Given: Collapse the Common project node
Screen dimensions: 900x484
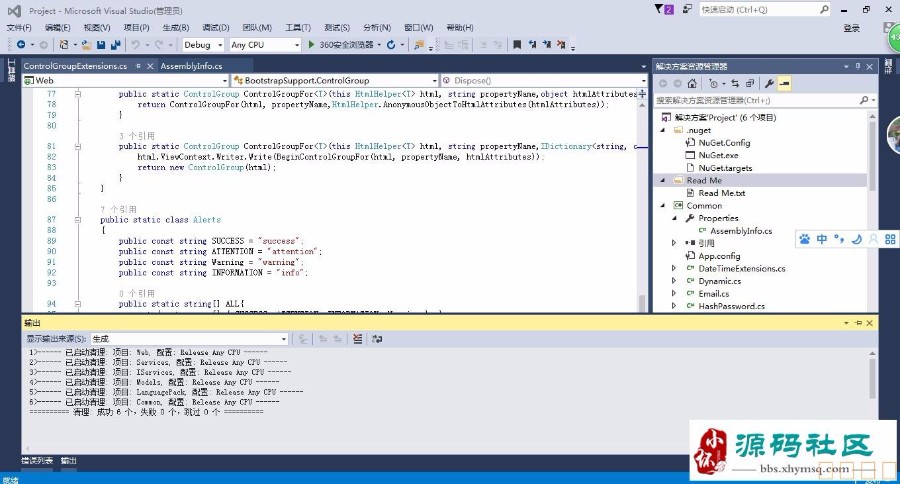Looking at the screenshot, I should click(x=663, y=206).
